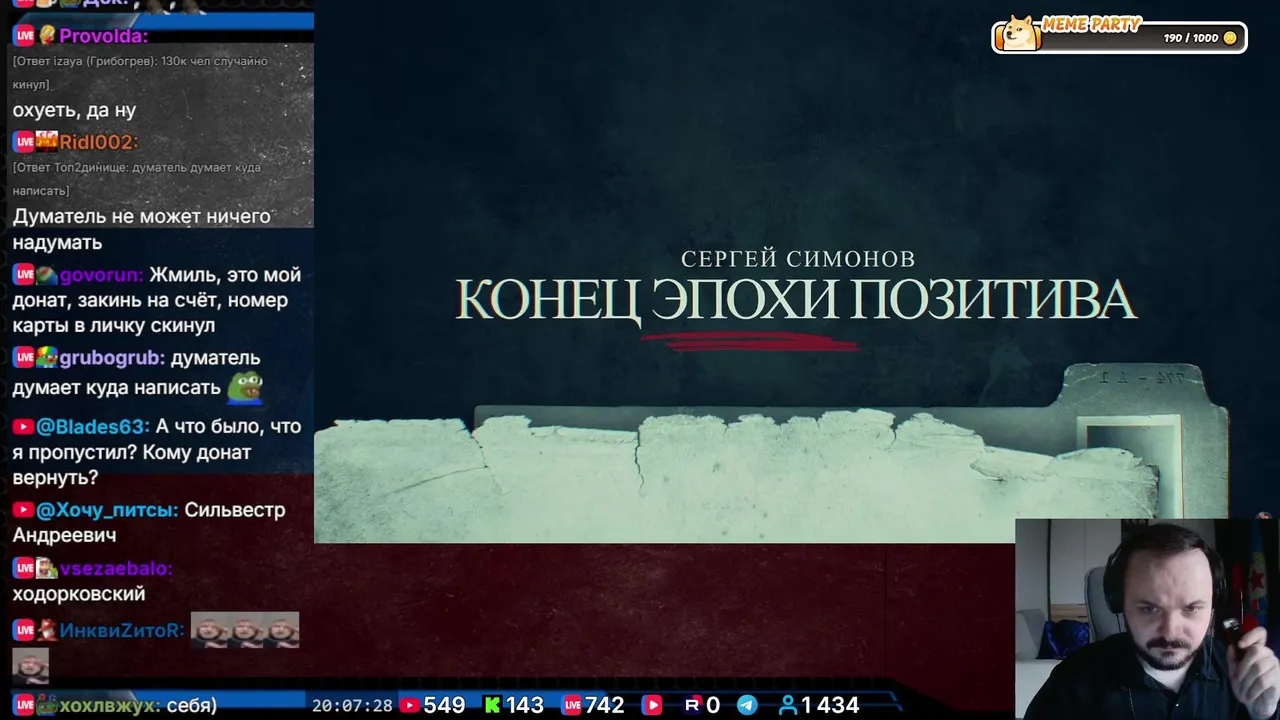Click the viewer count 742

coord(605,706)
